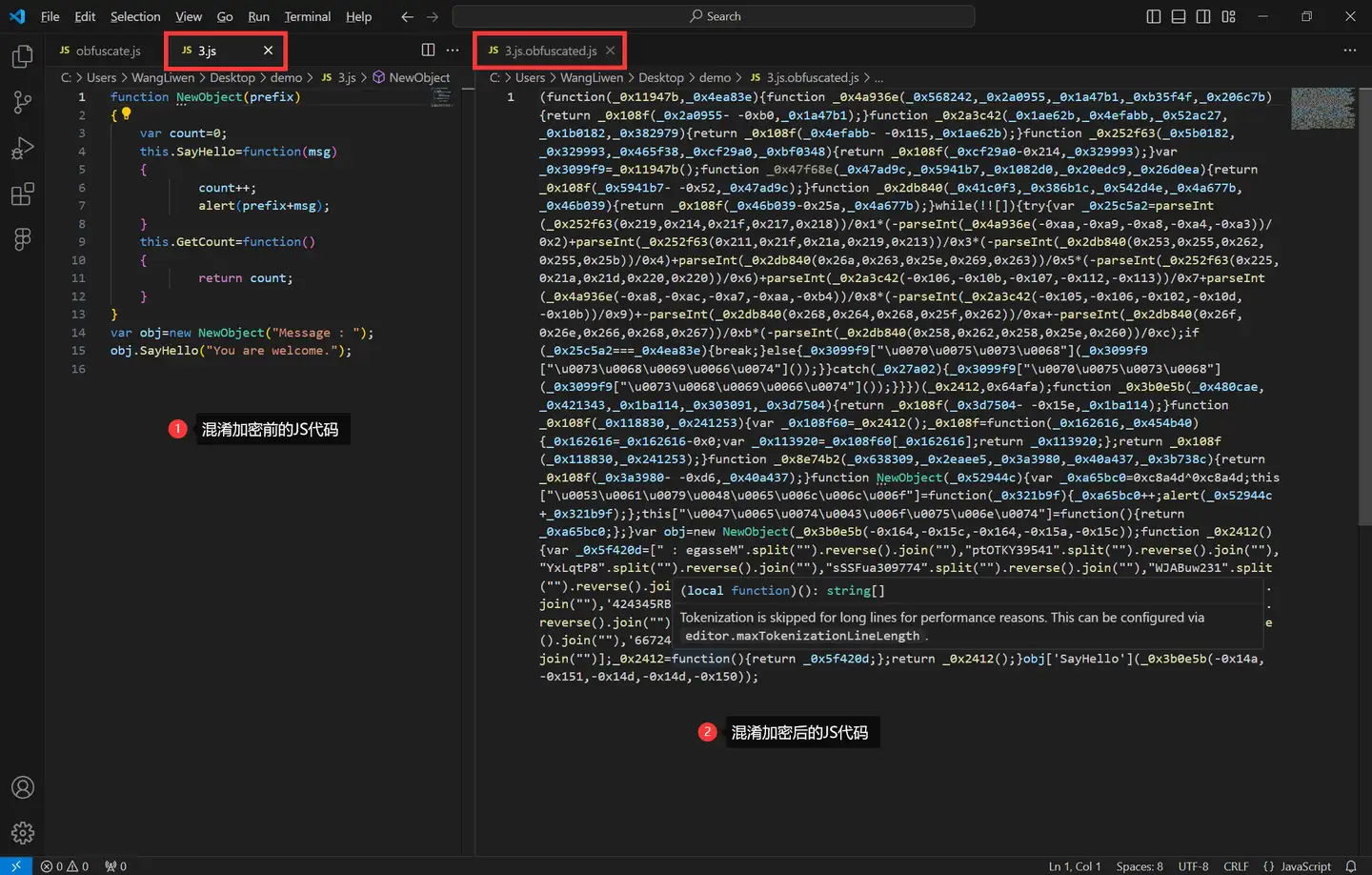Viewport: 1372px width, 875px height.
Task: Click 'var count=0;' on line 3
Action: pyautogui.click(x=183, y=133)
